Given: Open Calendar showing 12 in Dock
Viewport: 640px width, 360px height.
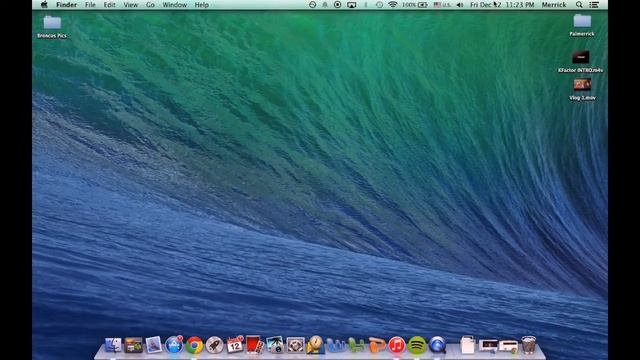Looking at the screenshot, I should point(235,345).
